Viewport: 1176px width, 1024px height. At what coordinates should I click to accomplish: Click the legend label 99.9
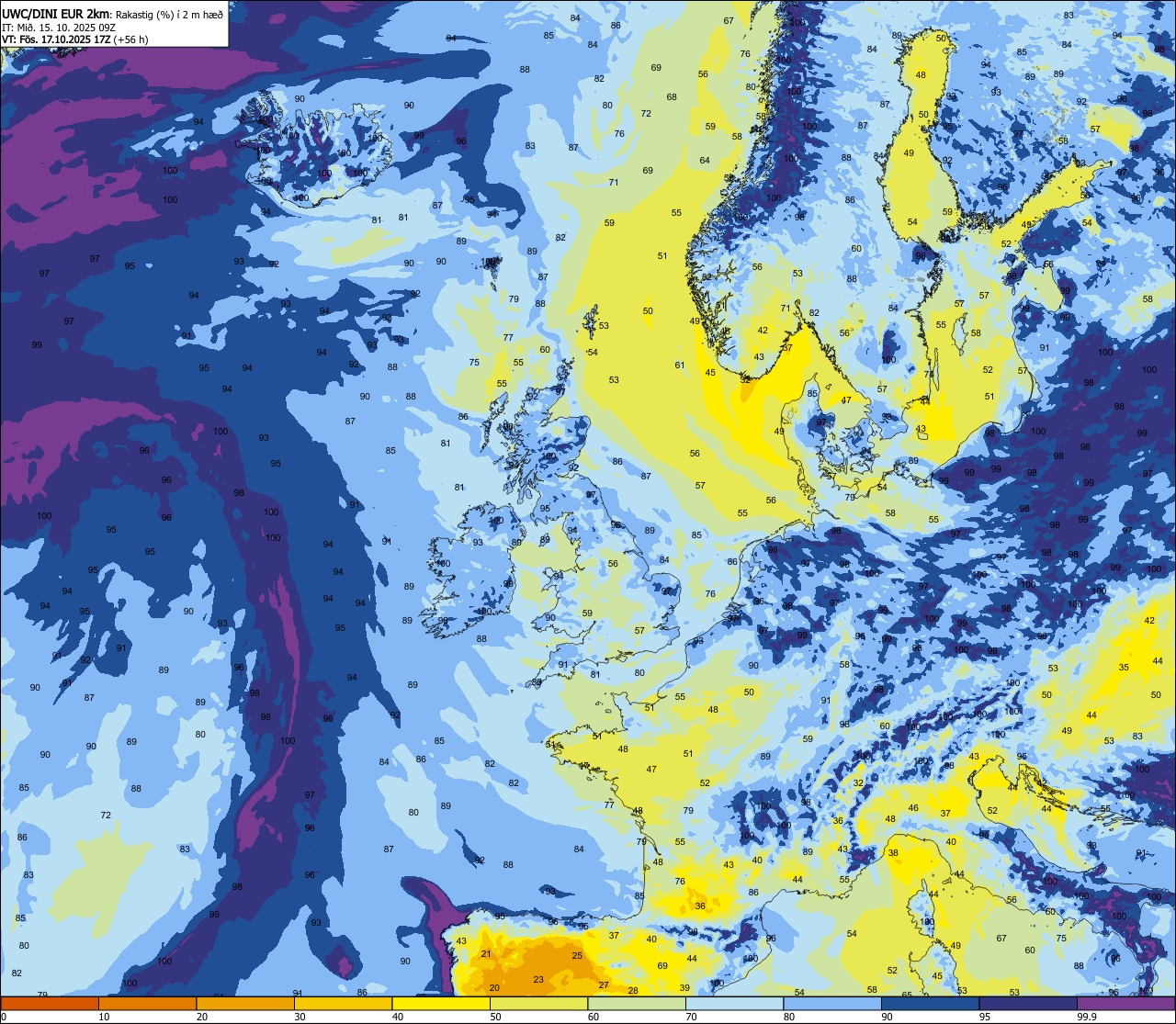point(1087,1017)
